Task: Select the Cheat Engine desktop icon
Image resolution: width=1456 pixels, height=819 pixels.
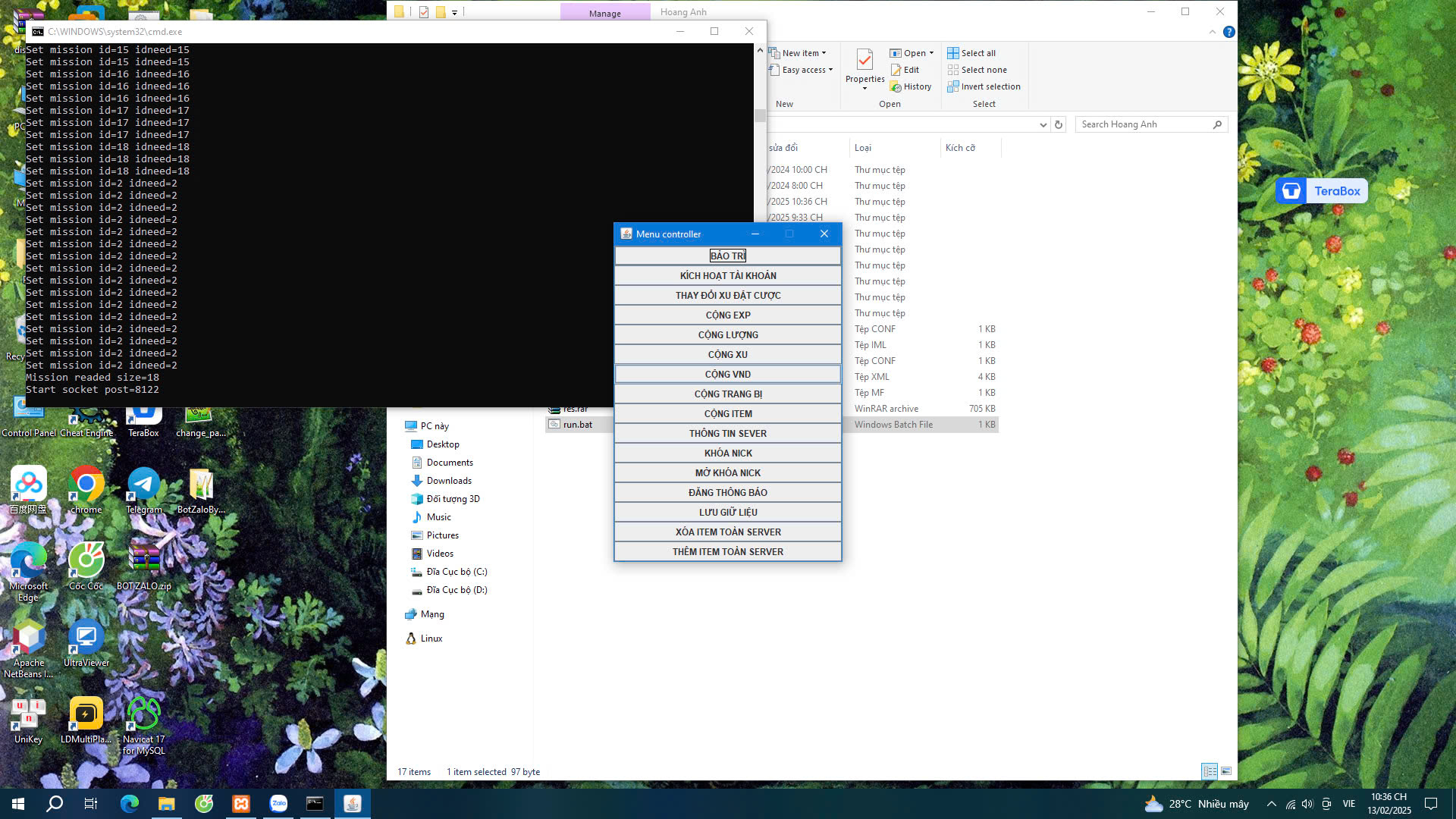Action: [86, 419]
